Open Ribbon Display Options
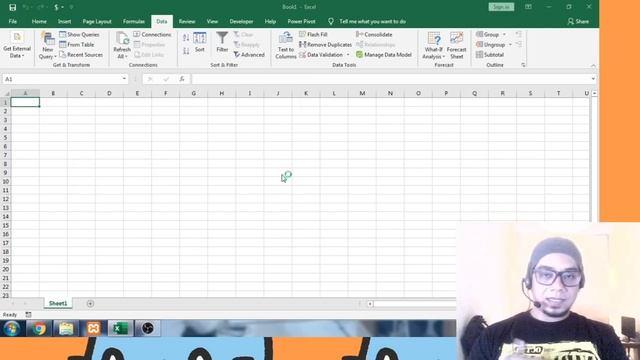 [x=528, y=7]
